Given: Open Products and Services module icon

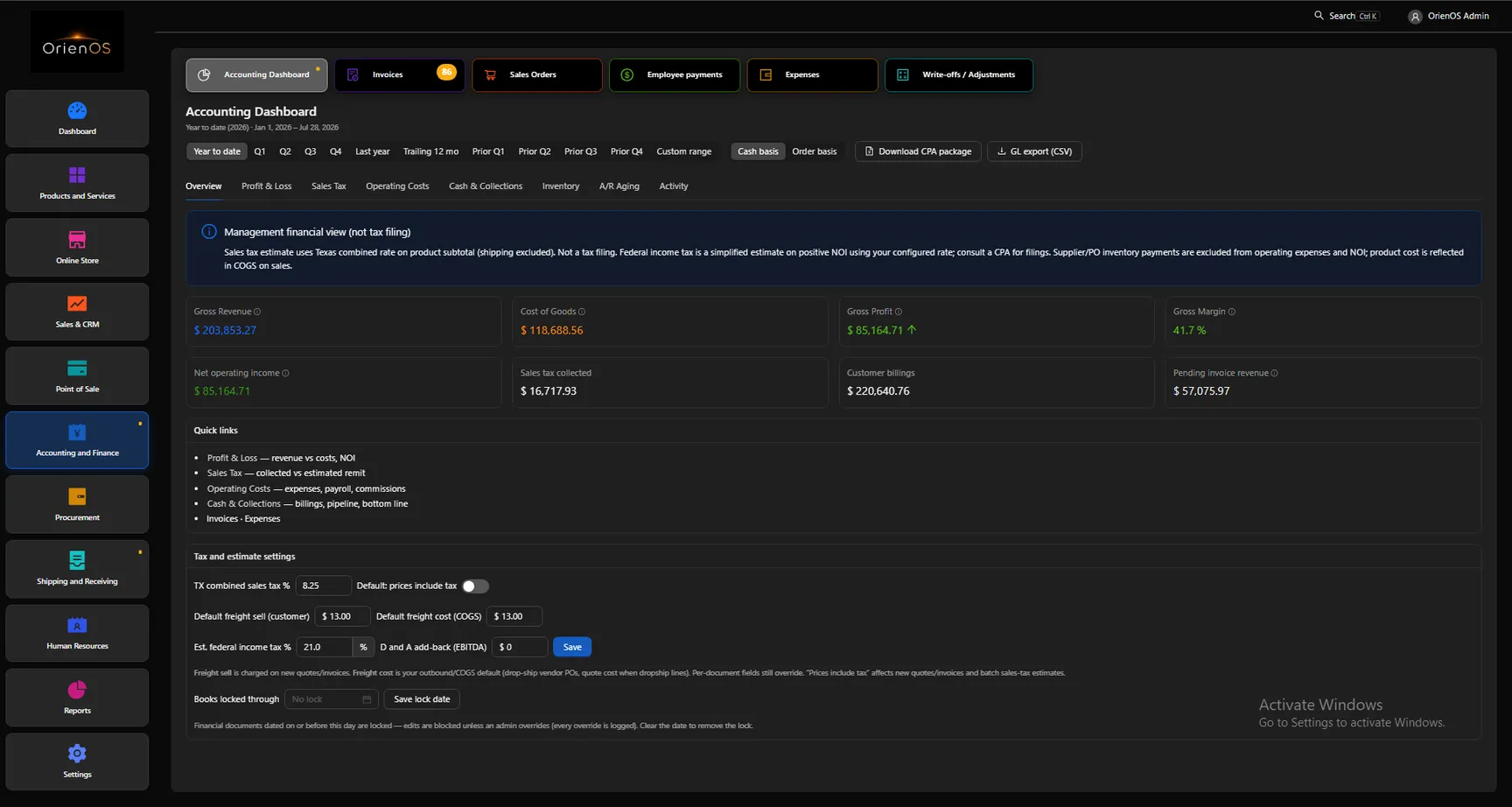Looking at the screenshot, I should pyautogui.click(x=77, y=175).
